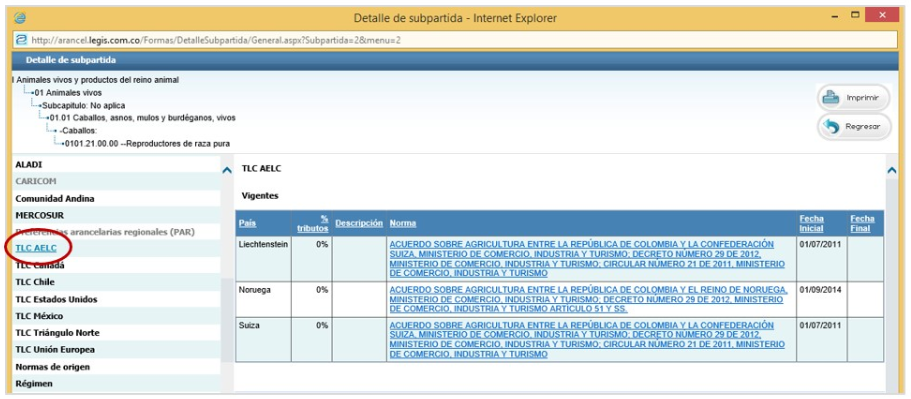This screenshot has height=399, width=911.
Task: Open TLC Estados Unidos menu item
Action: pyautogui.click(x=56, y=299)
